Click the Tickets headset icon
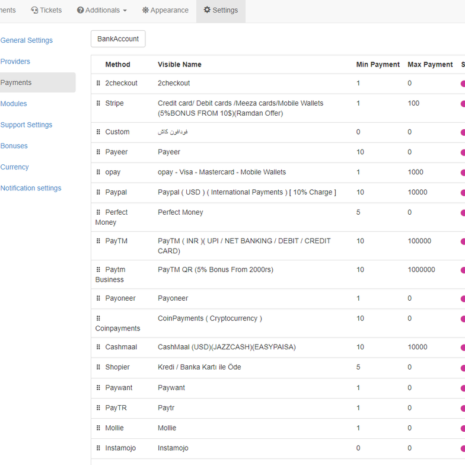This screenshot has height=465, width=465. [35, 10]
